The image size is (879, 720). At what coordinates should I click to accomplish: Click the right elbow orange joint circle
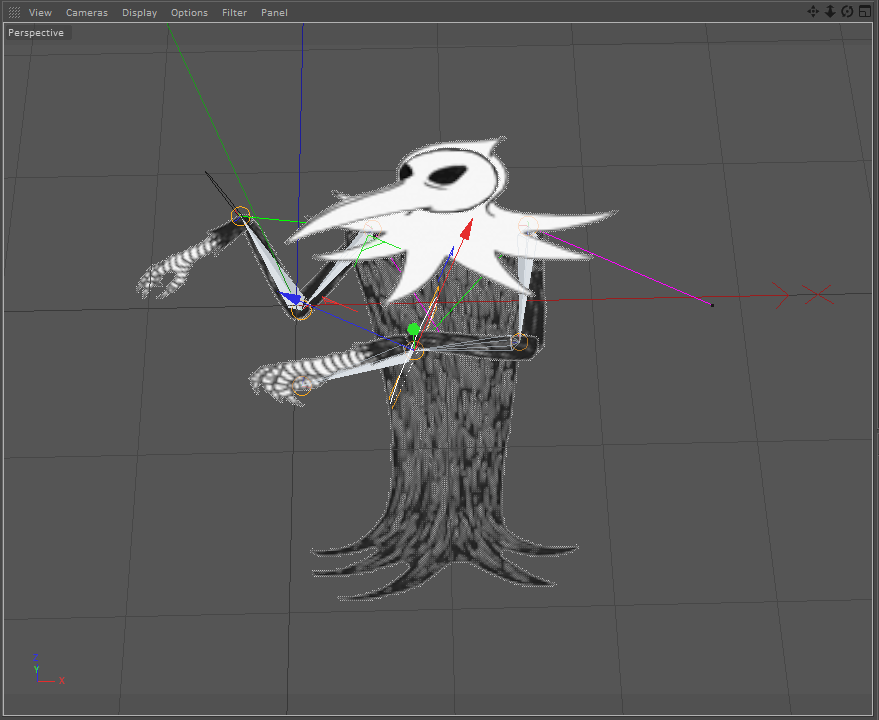519,341
